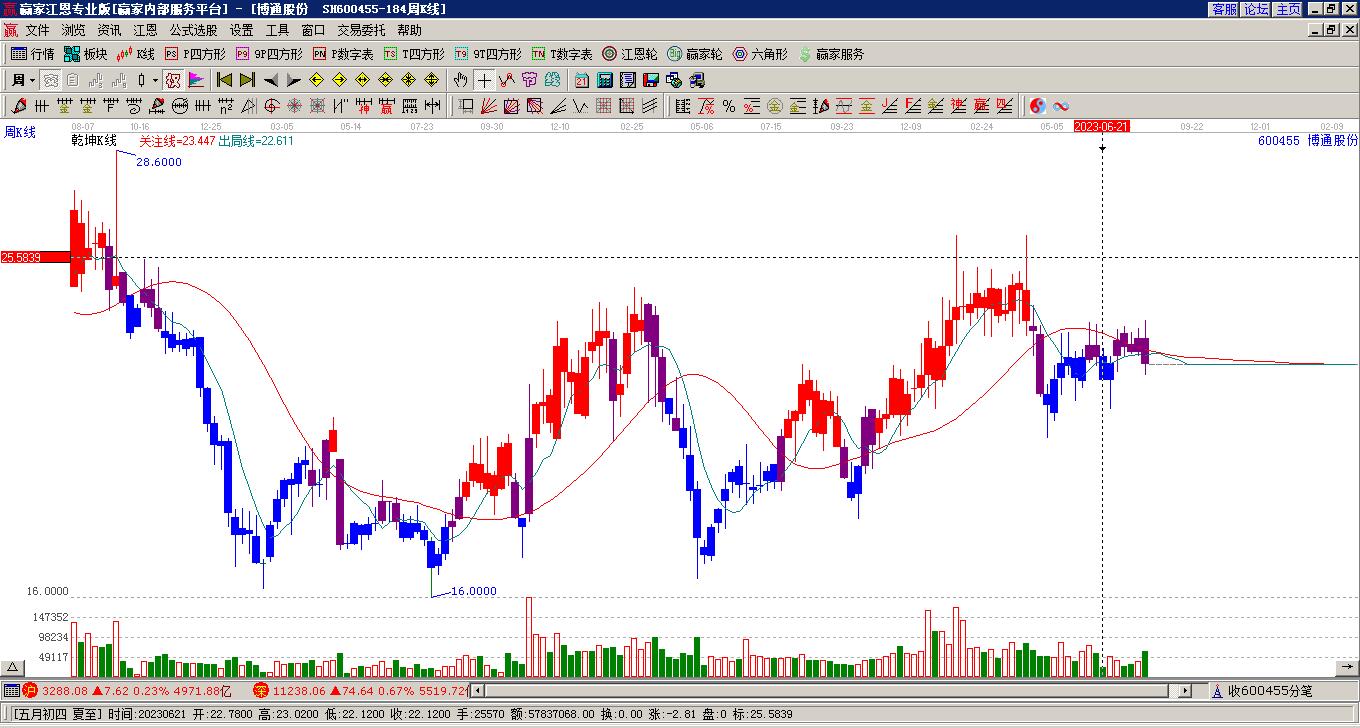Open the 9T四方形 tool

488,54
